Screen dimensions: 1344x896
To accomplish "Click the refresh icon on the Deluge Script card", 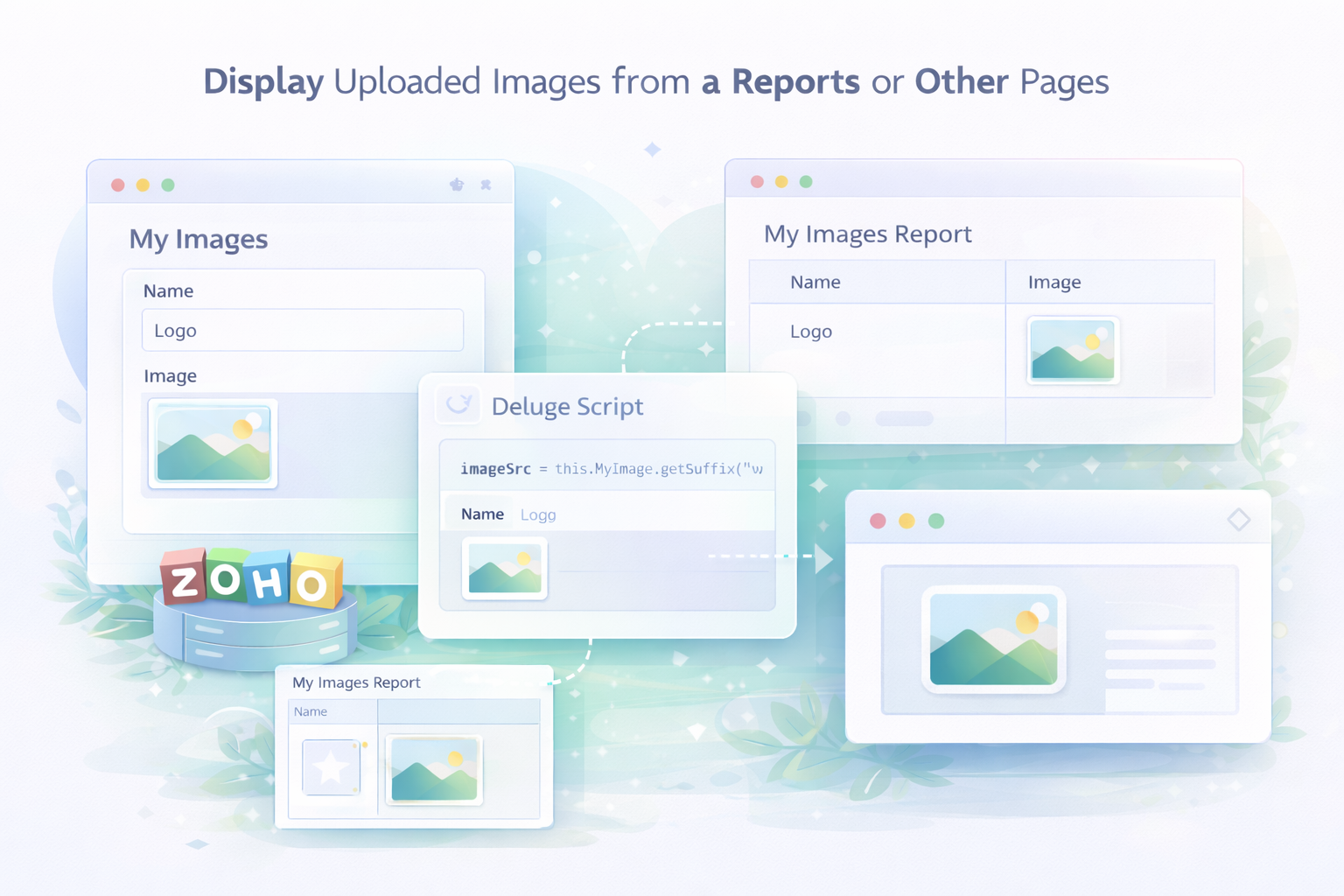I will point(458,405).
